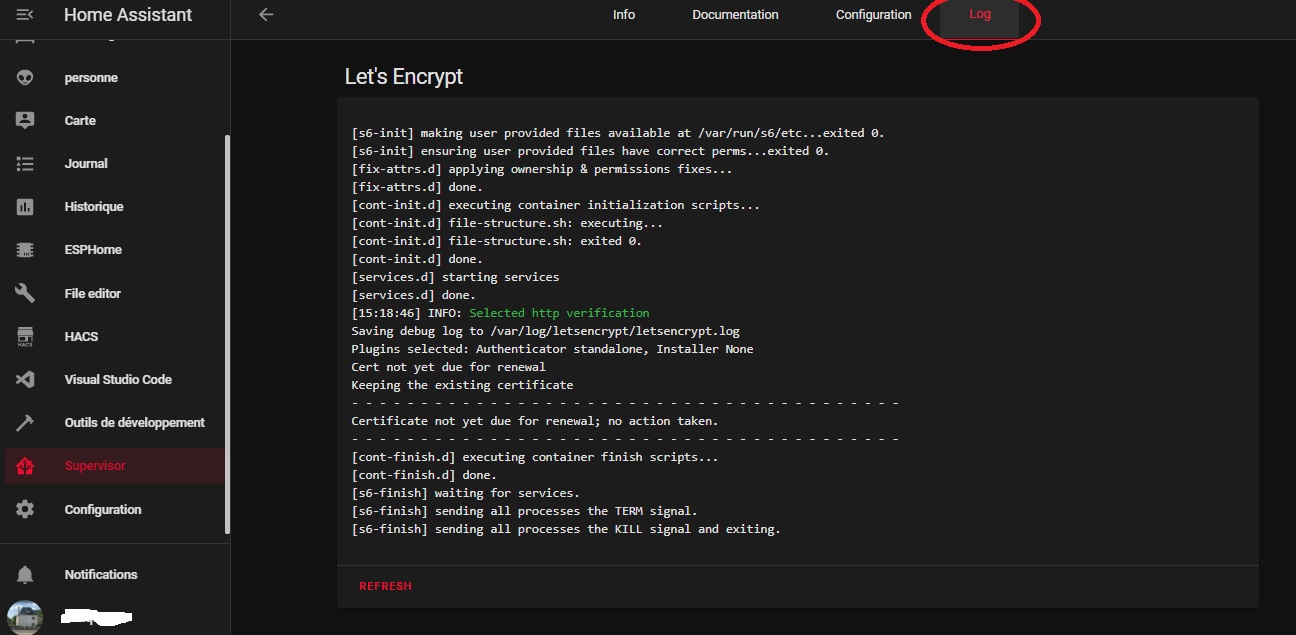This screenshot has height=635, width=1296.
Task: Open the personne alien icon
Action: coord(25,78)
